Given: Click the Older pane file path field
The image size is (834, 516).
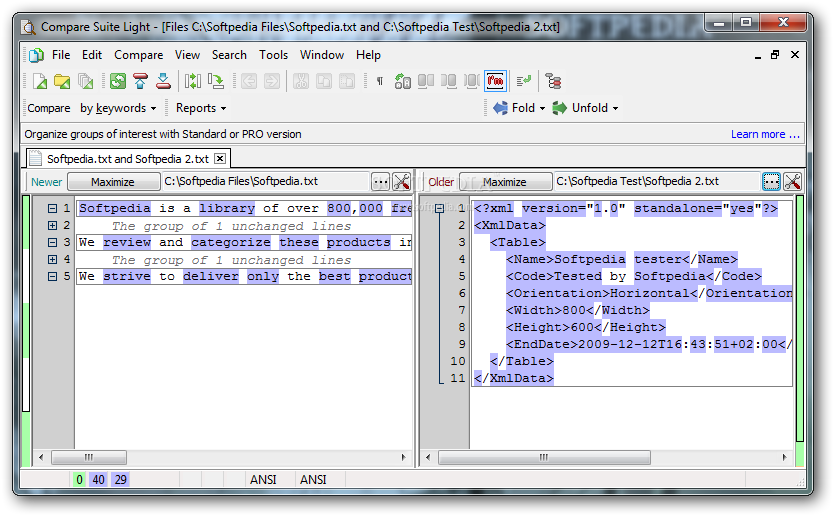Looking at the screenshot, I should pos(657,182).
